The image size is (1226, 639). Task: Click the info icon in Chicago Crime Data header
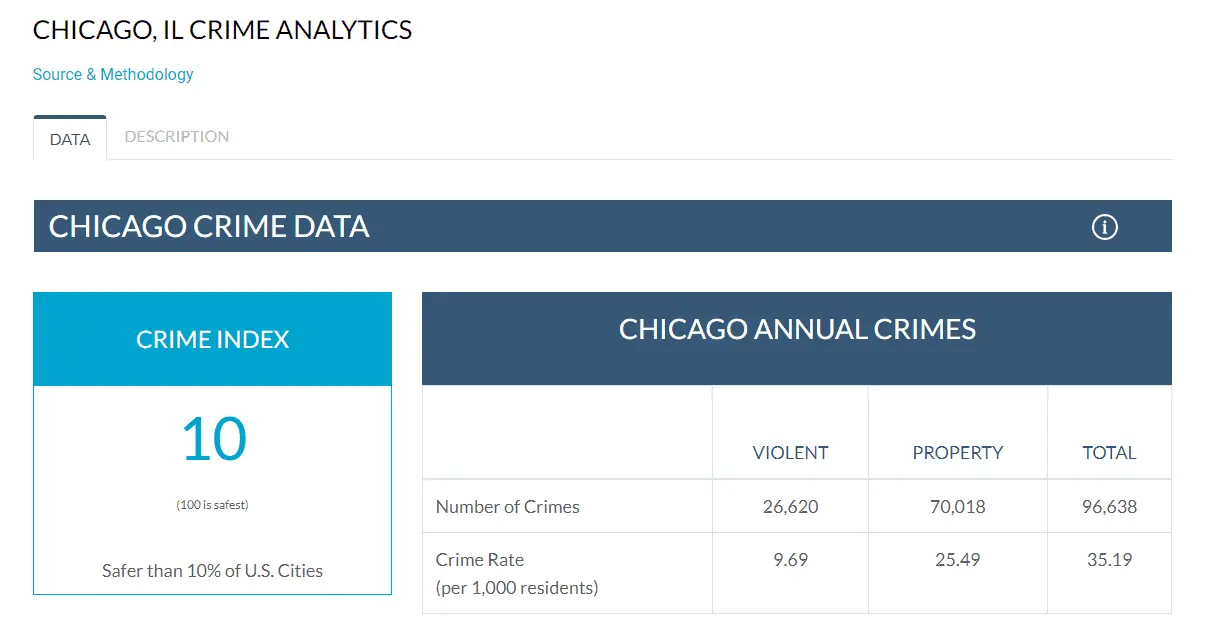coord(1104,227)
